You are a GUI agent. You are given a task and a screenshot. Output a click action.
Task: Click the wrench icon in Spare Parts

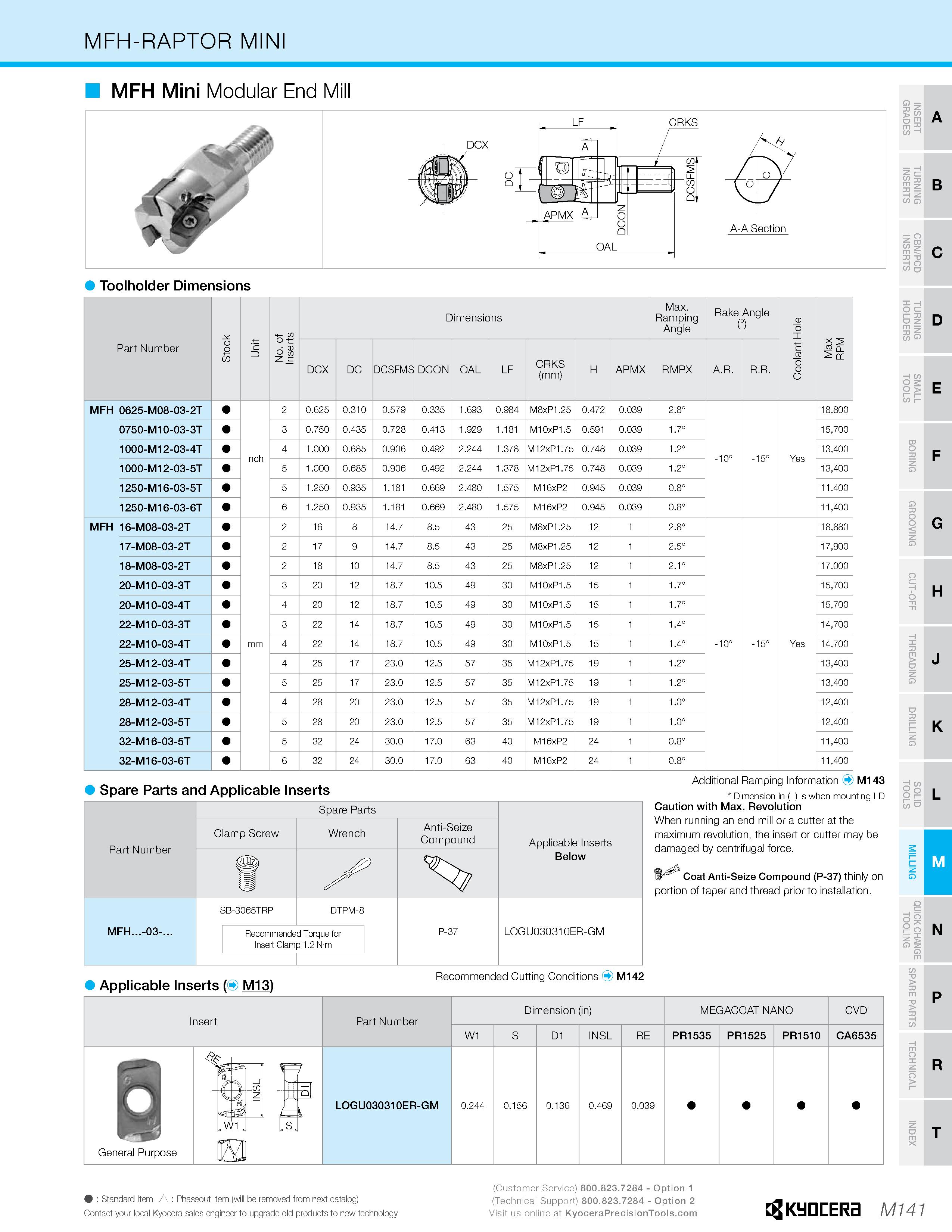pyautogui.click(x=348, y=874)
